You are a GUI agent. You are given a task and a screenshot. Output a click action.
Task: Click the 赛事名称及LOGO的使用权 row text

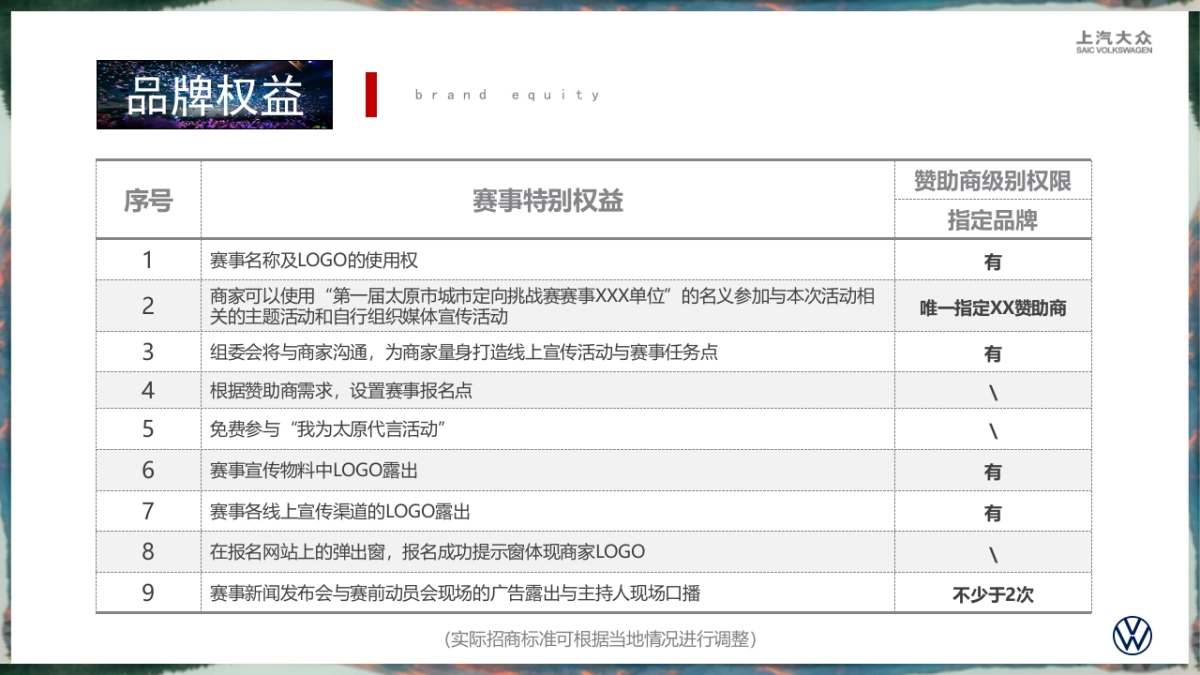click(x=314, y=261)
